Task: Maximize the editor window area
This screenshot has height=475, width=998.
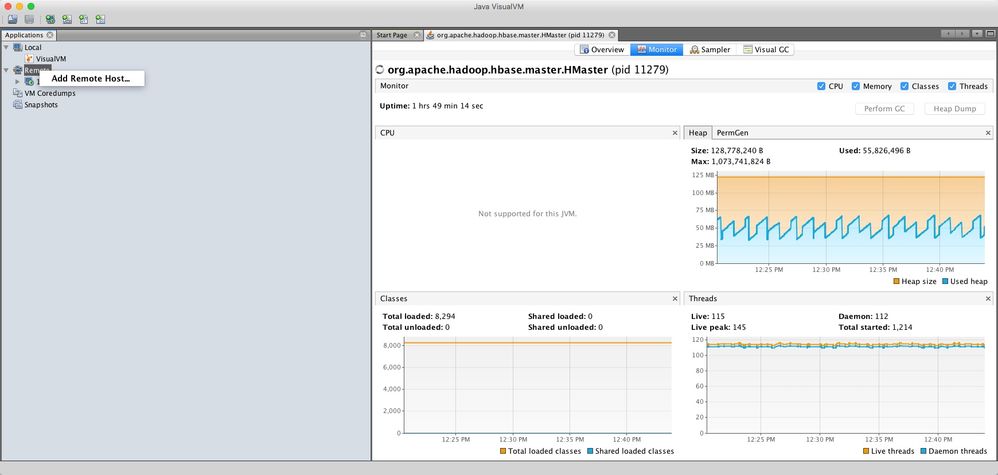Action: 992,34
